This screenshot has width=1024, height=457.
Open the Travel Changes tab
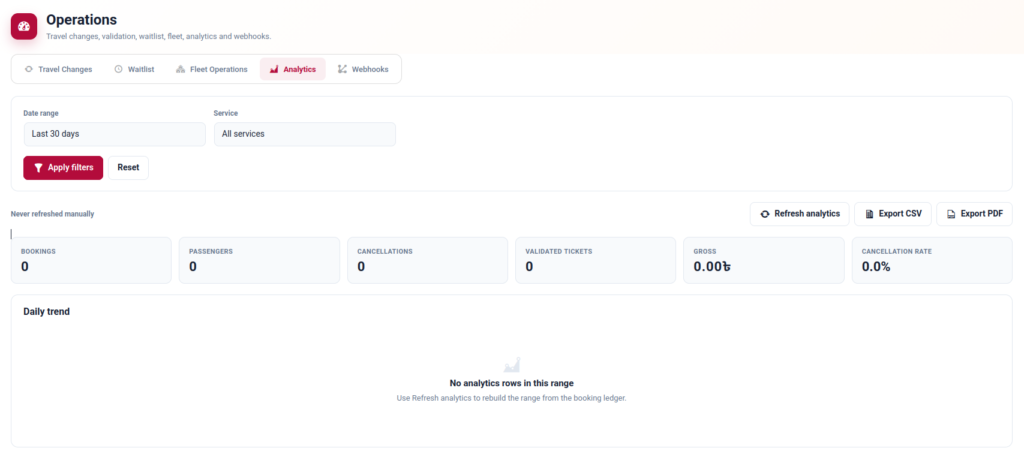click(58, 69)
